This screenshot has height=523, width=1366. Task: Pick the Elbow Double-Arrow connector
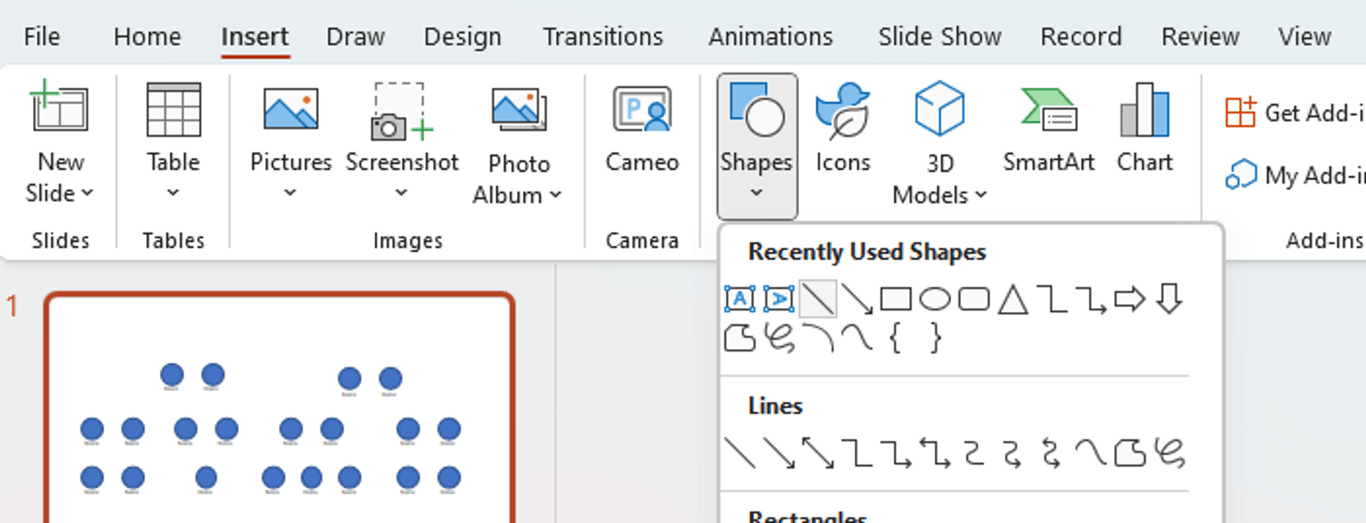935,453
